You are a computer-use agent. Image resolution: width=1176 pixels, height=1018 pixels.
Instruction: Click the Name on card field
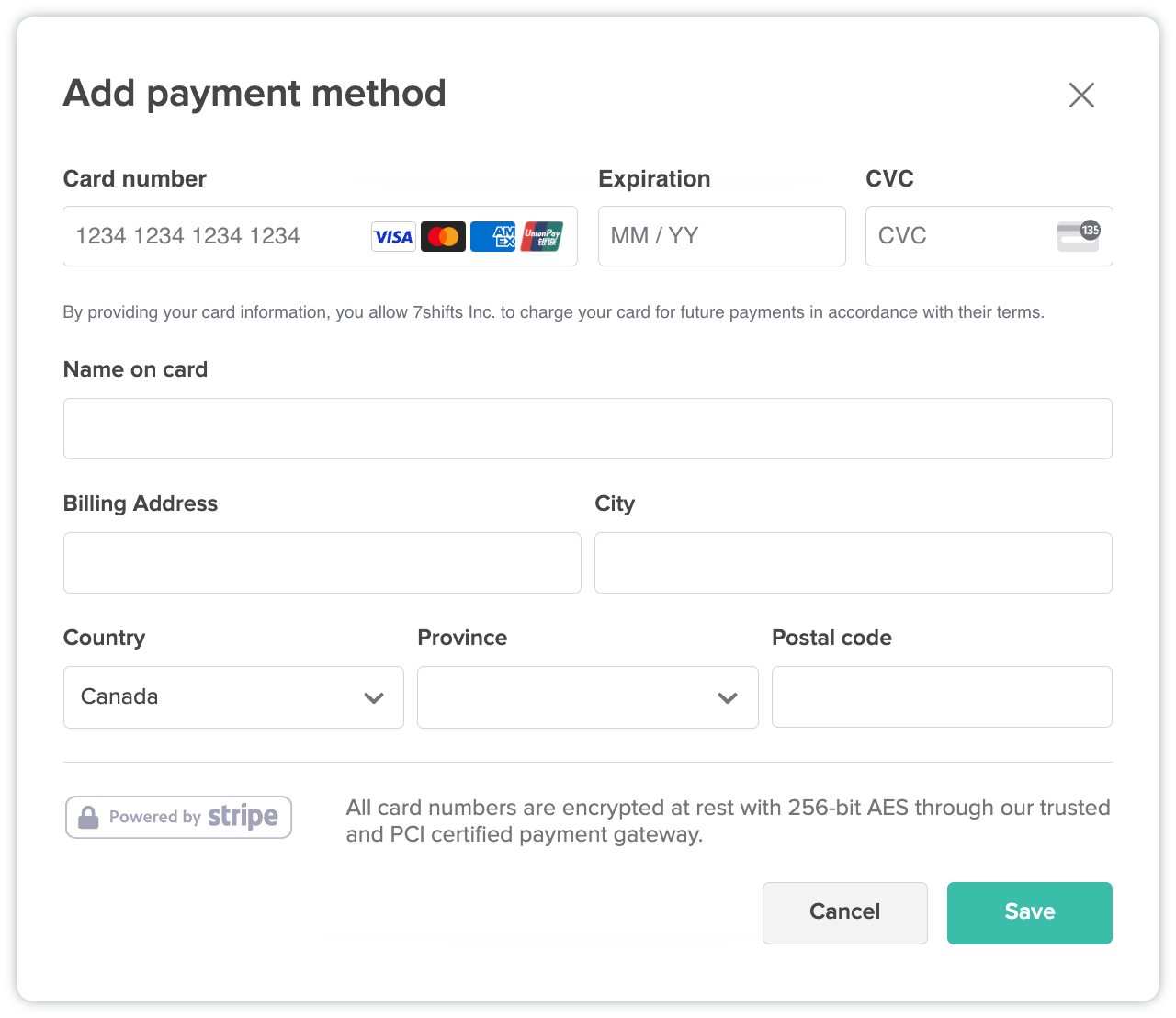click(x=587, y=428)
